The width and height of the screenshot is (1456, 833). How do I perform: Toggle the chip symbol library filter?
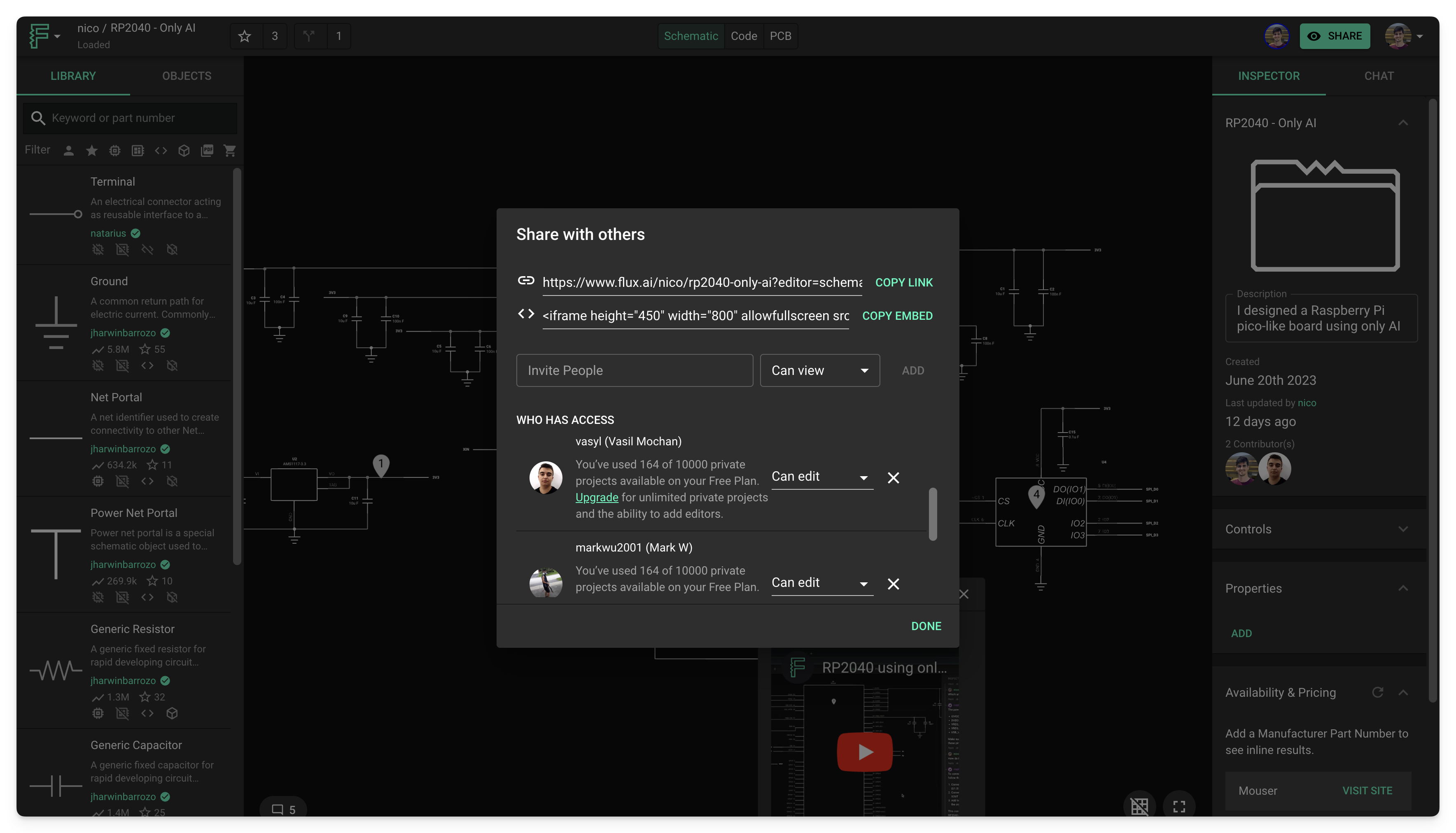[114, 151]
